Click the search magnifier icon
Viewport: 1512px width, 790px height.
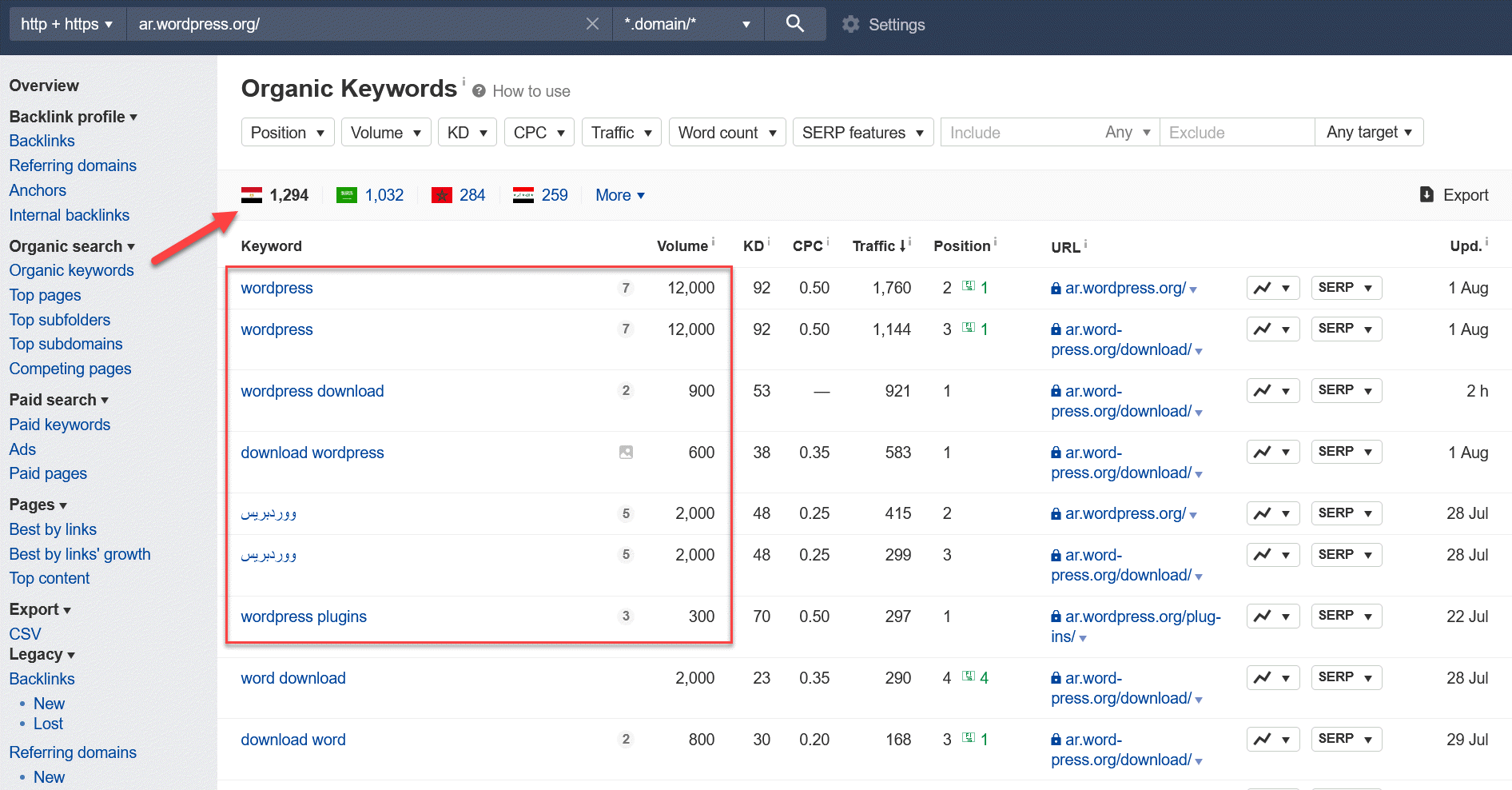pos(794,24)
